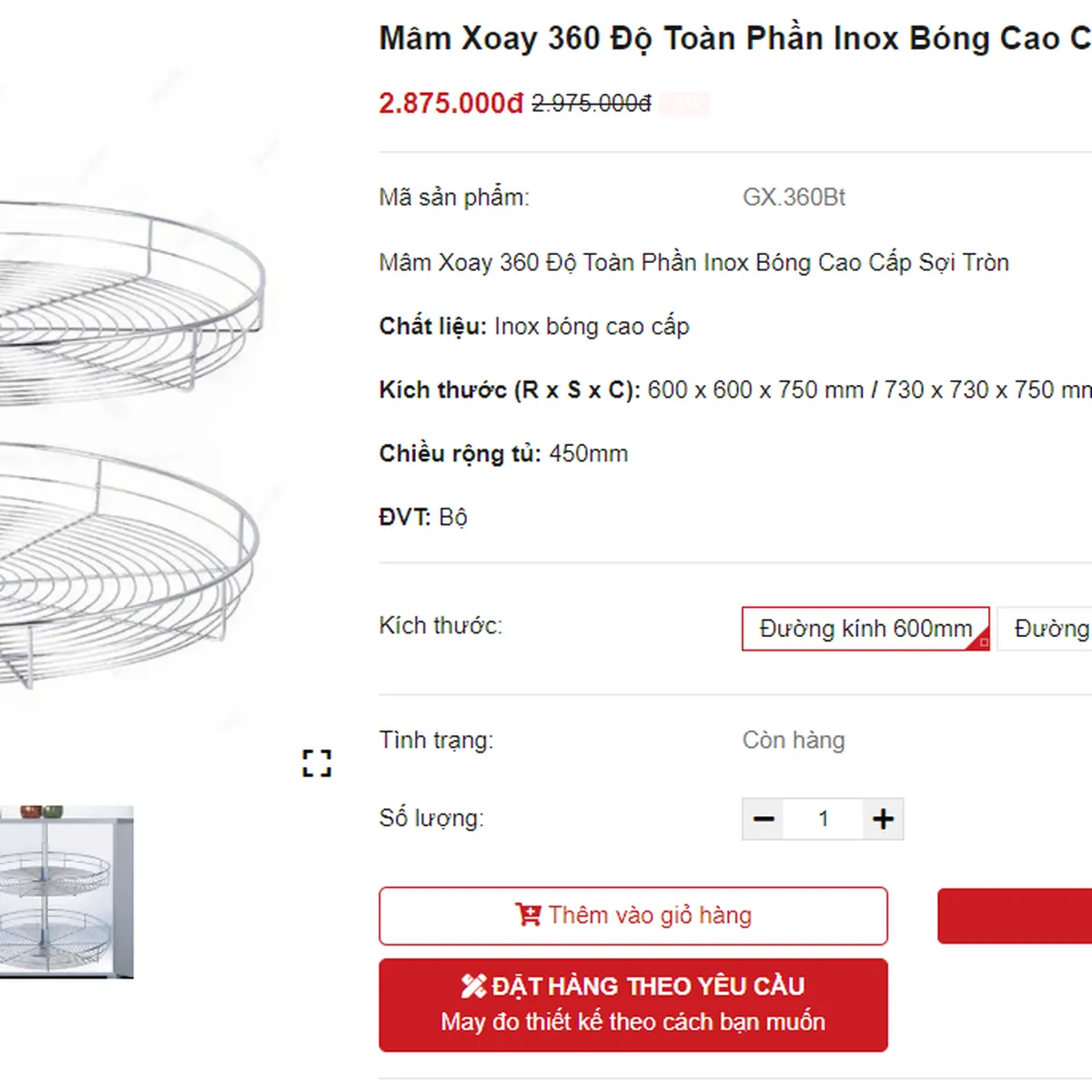The image size is (1092, 1092).
Task: Open the kitchen cabinet thumbnail image
Action: click(66, 892)
